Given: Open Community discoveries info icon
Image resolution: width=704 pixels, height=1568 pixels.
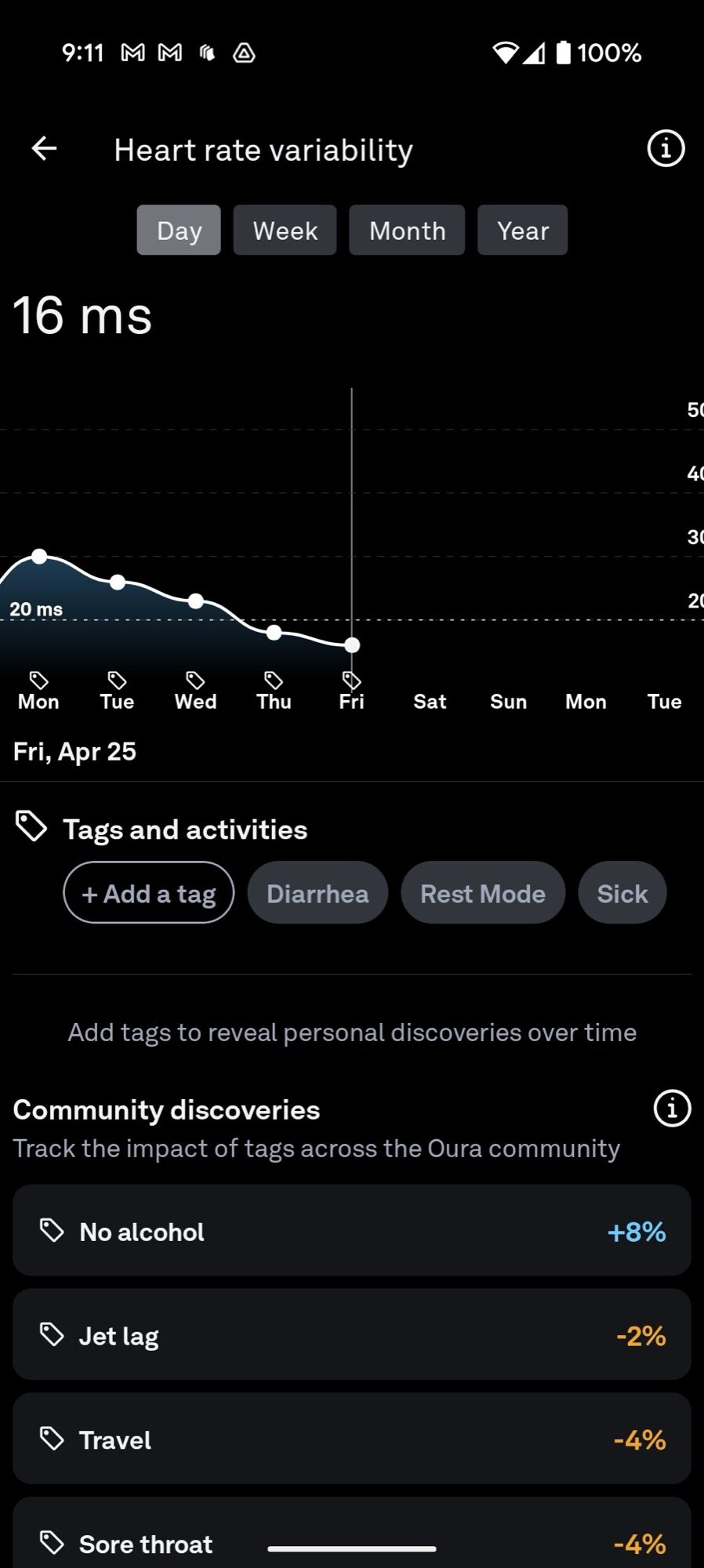Looking at the screenshot, I should [672, 1109].
